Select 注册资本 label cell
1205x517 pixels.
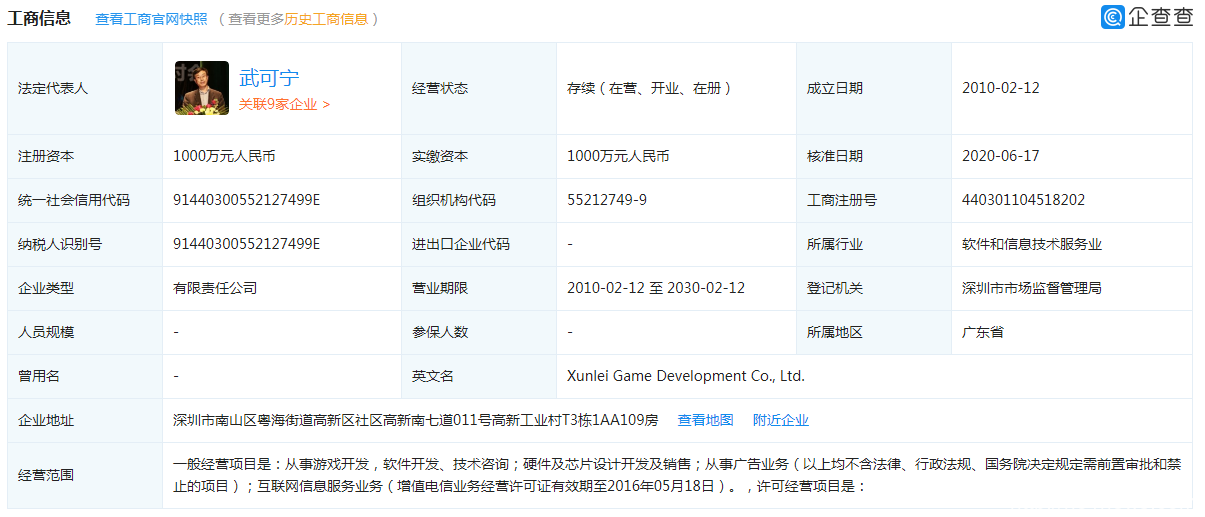[85, 156]
